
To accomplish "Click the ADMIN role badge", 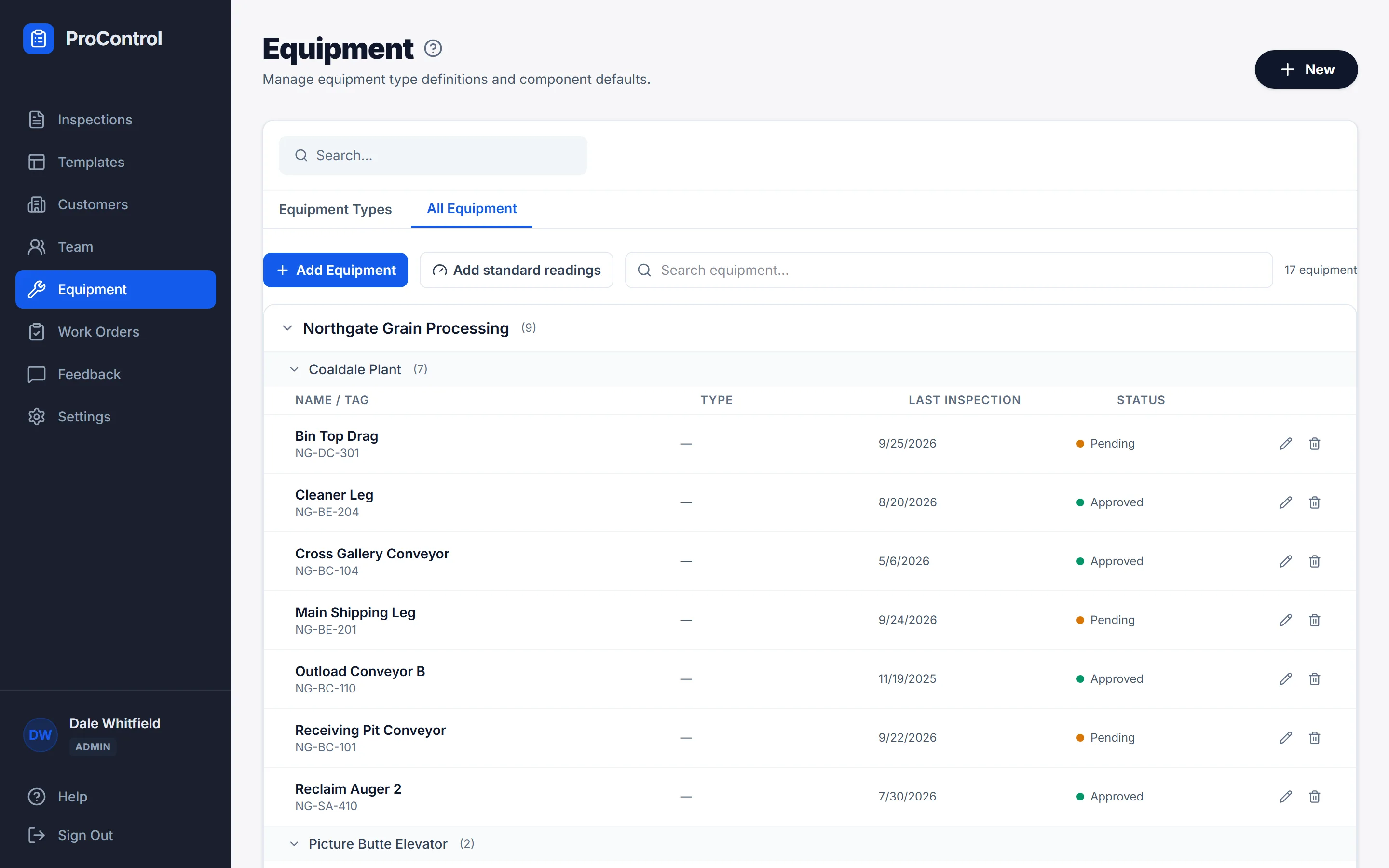I will click(93, 747).
